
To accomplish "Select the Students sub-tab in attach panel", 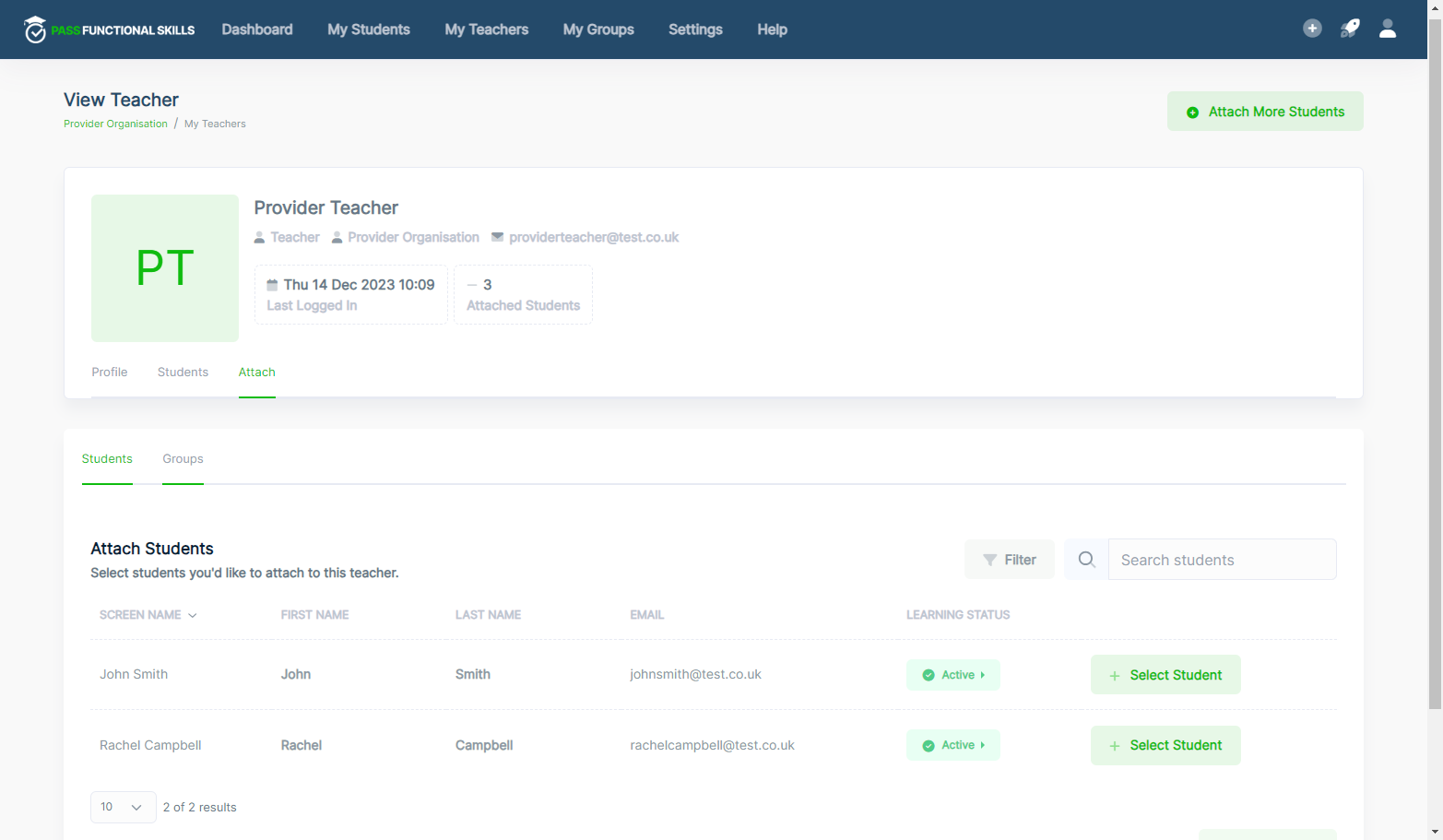I will point(107,458).
